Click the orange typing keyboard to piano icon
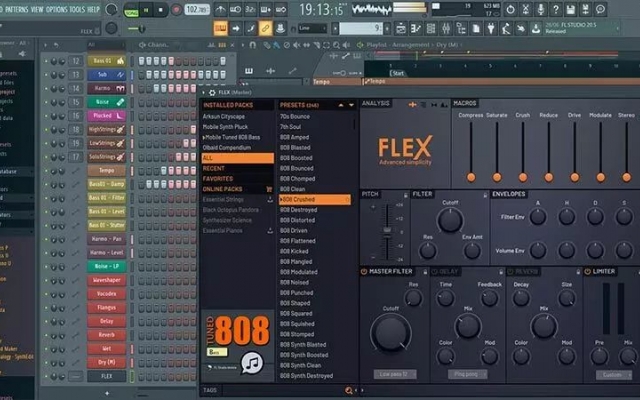This screenshot has width=640, height=400. (x=220, y=29)
